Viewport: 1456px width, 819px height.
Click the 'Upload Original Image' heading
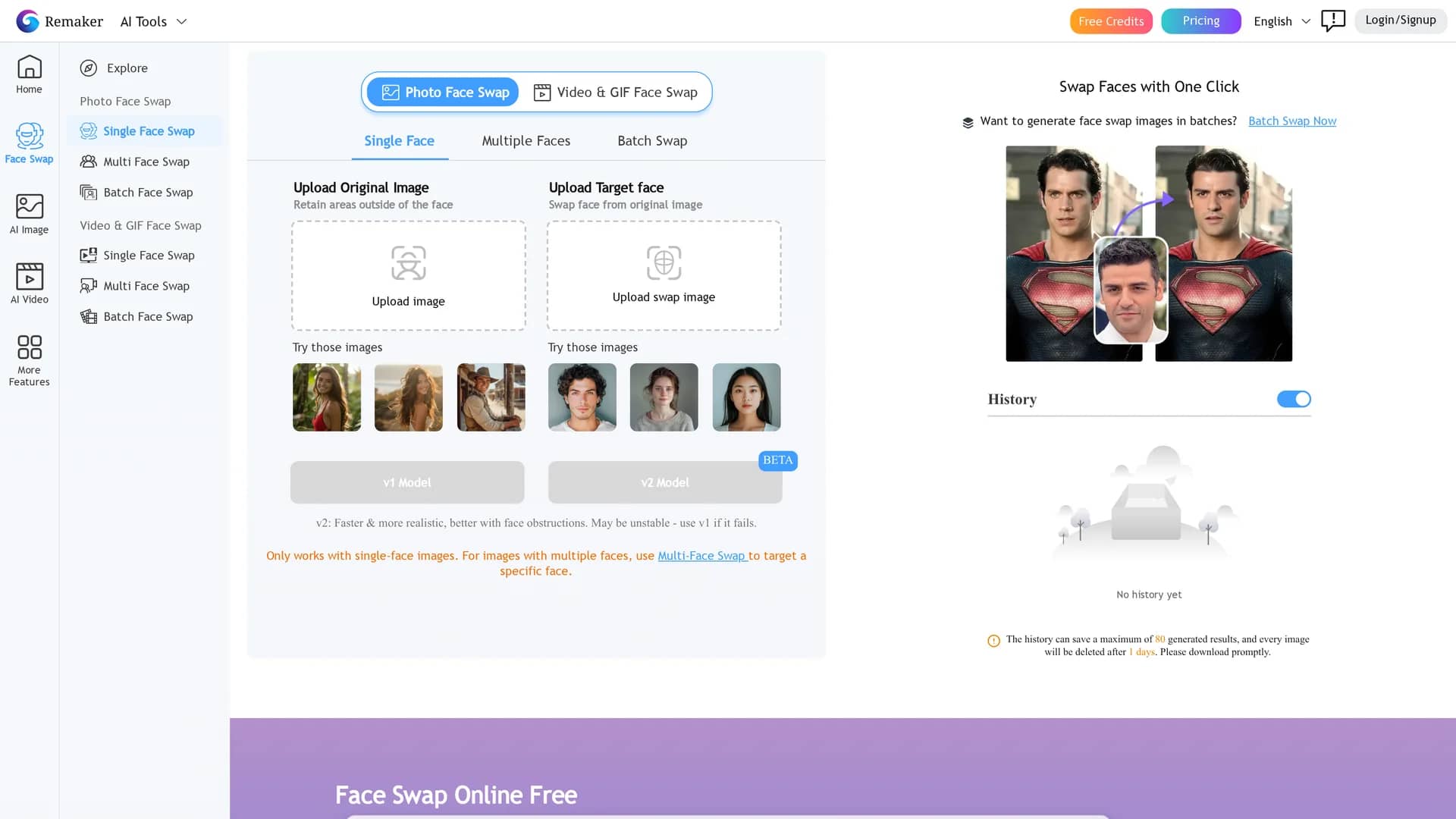(x=361, y=188)
